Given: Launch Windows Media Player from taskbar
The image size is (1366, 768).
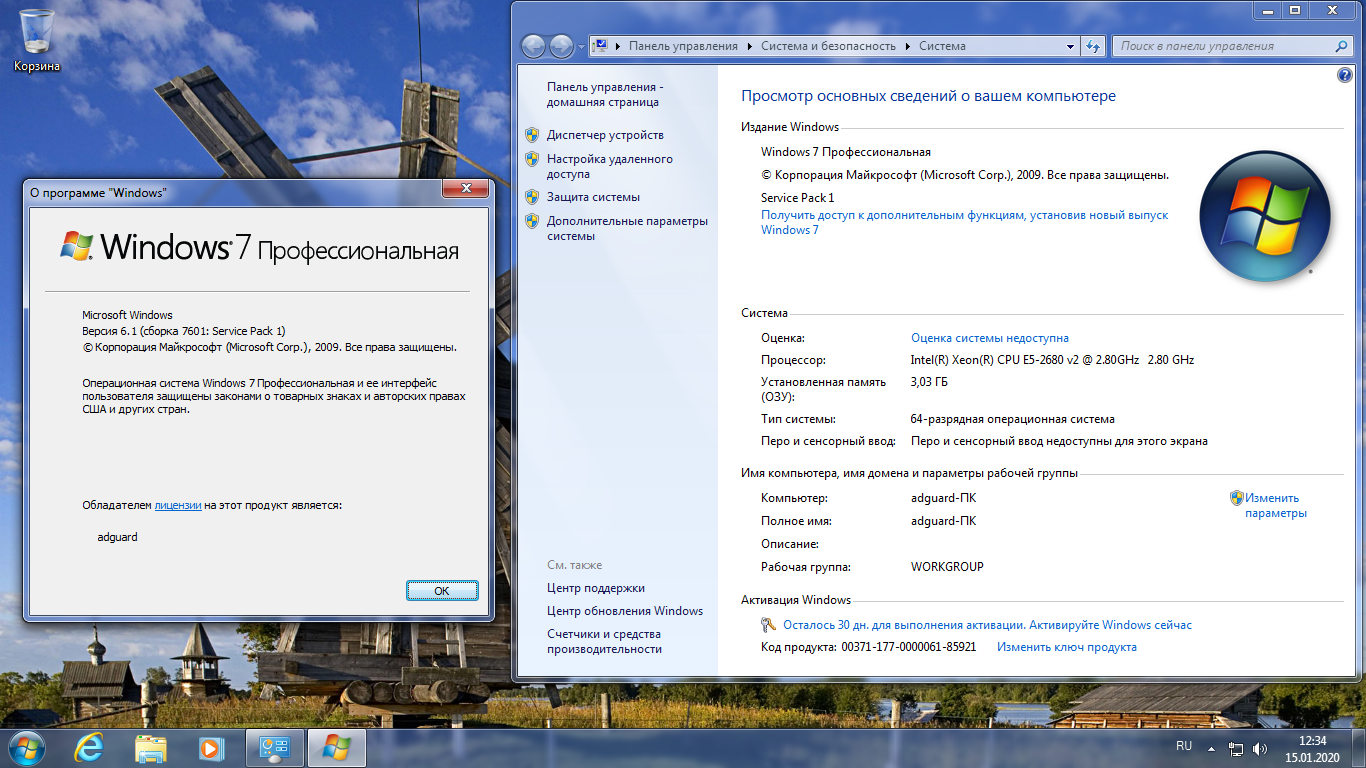Looking at the screenshot, I should (210, 748).
